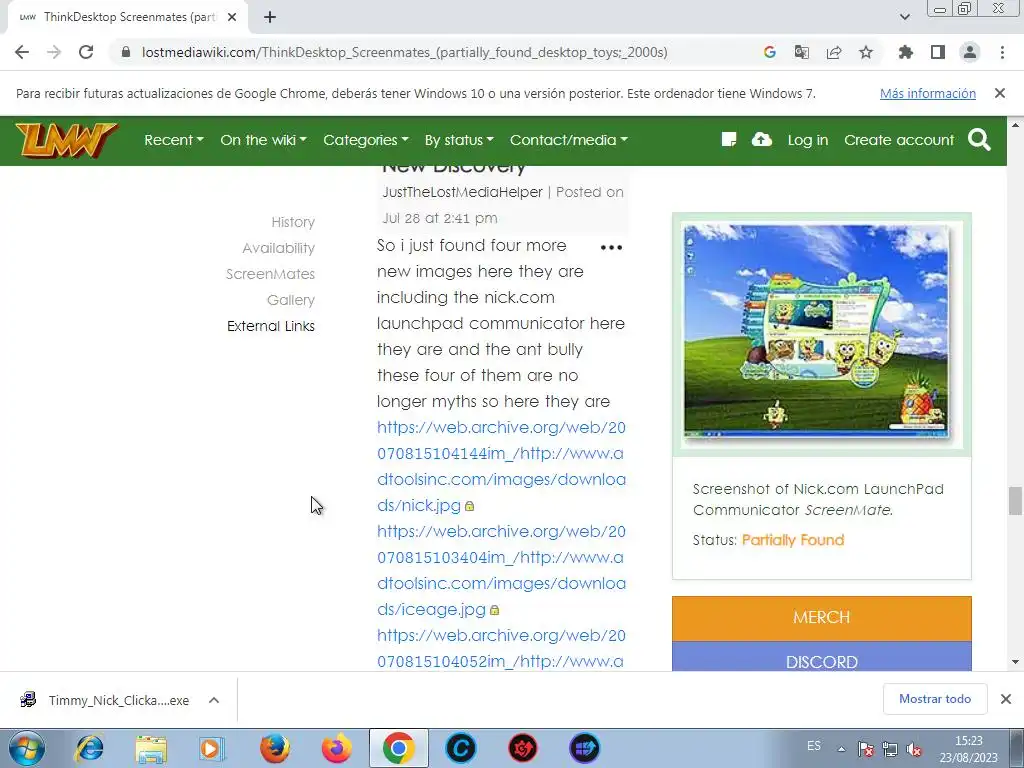Click the scrollbar down arrow
1024x768 pixels.
tap(1015, 662)
